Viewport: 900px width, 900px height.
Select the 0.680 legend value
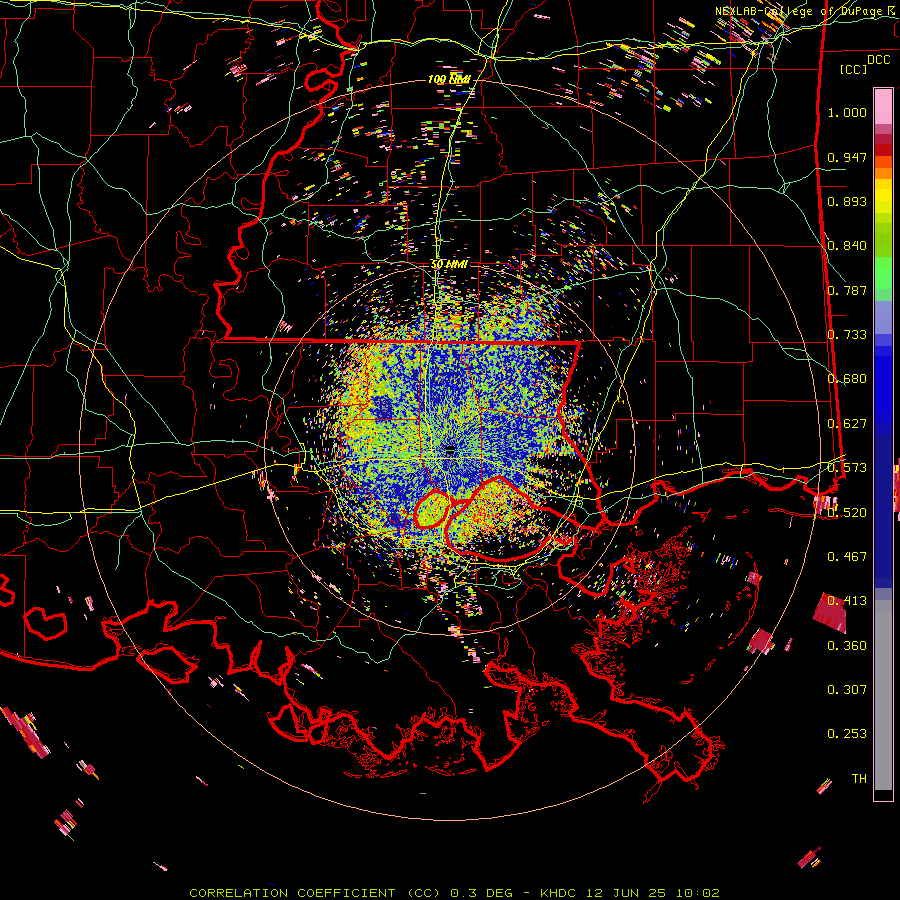coord(847,379)
